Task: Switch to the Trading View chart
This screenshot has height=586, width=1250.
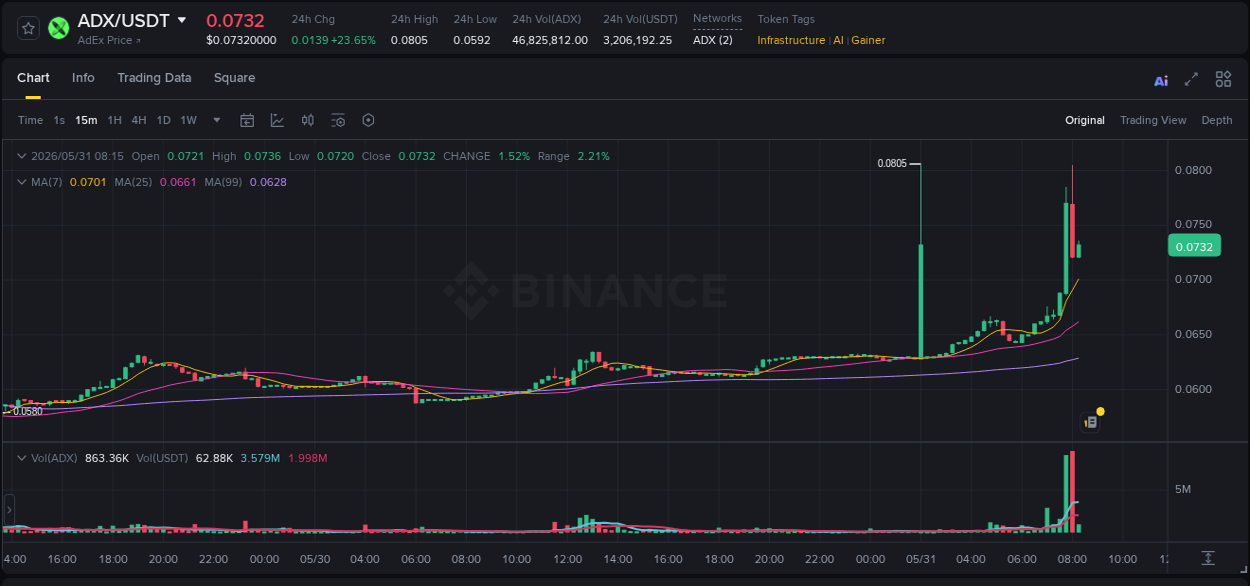Action: 1153,120
